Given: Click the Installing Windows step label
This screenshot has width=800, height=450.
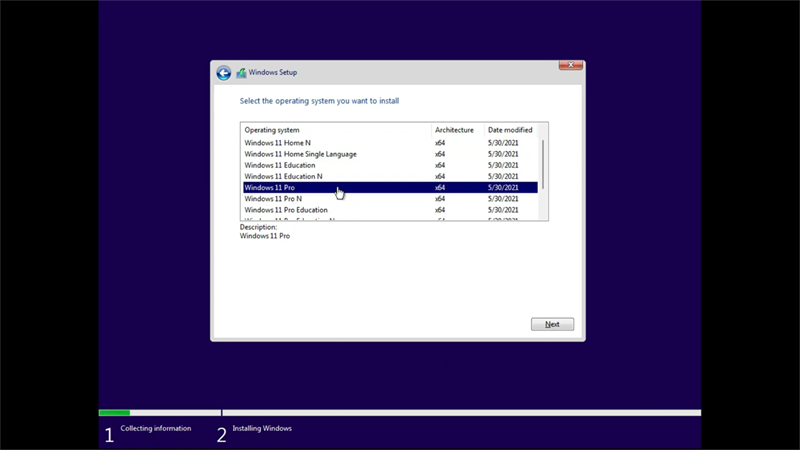Looking at the screenshot, I should (x=262, y=429).
